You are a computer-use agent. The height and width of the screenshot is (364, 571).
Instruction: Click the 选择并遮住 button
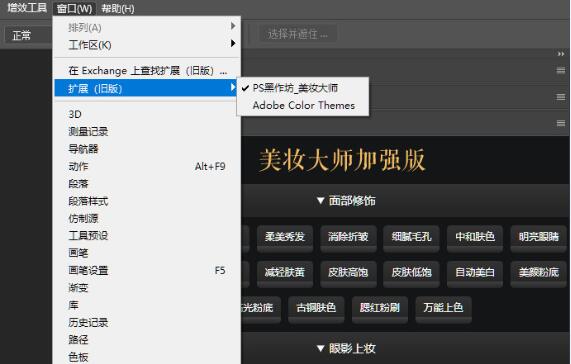pos(298,34)
